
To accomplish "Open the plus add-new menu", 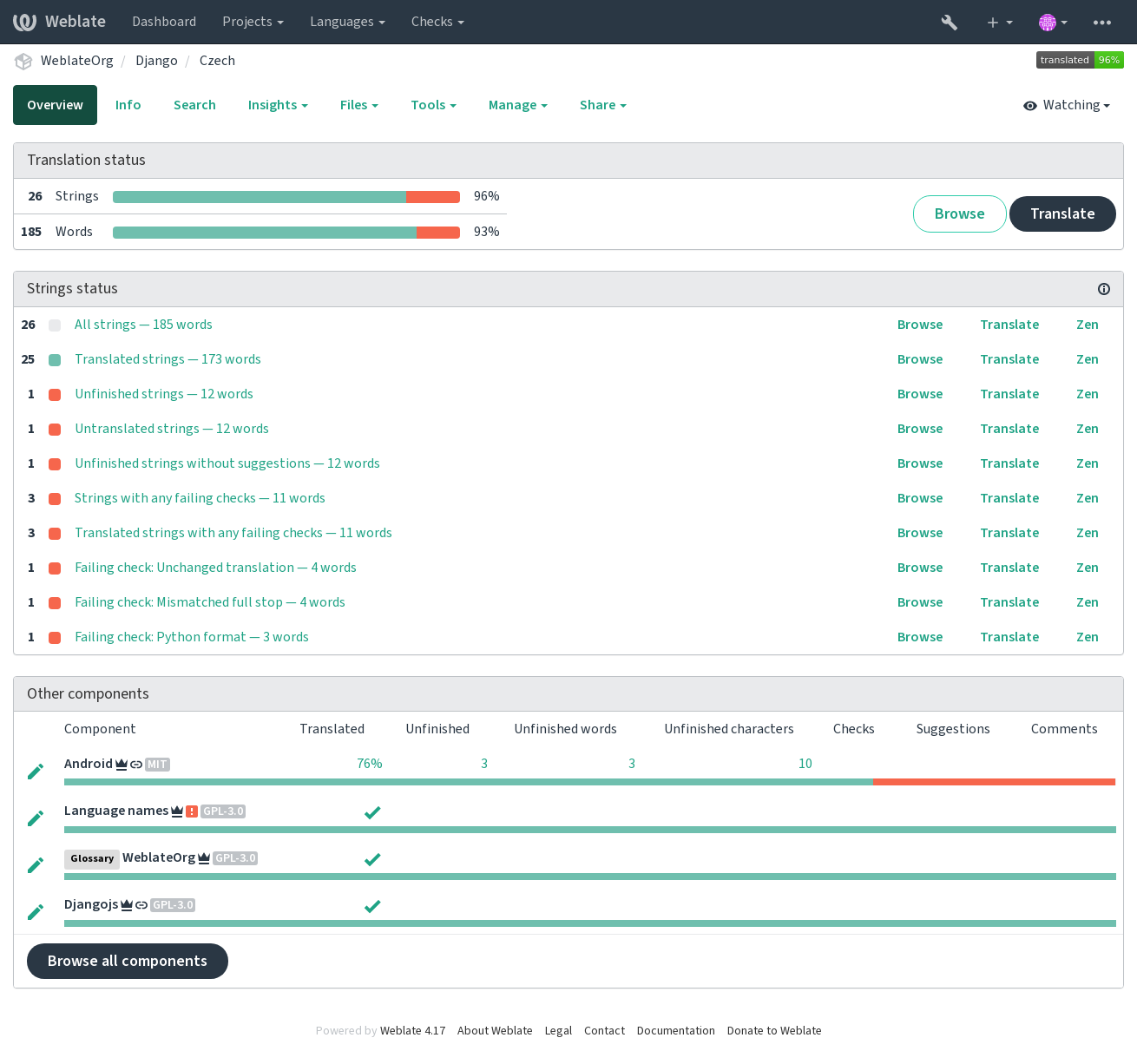I will pyautogui.click(x=1000, y=23).
